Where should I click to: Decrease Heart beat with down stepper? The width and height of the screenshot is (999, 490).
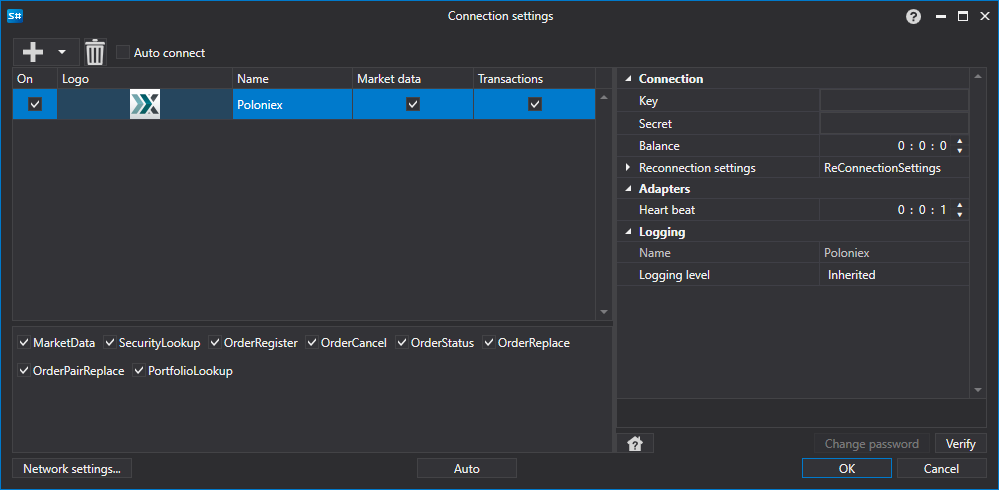[x=960, y=214]
